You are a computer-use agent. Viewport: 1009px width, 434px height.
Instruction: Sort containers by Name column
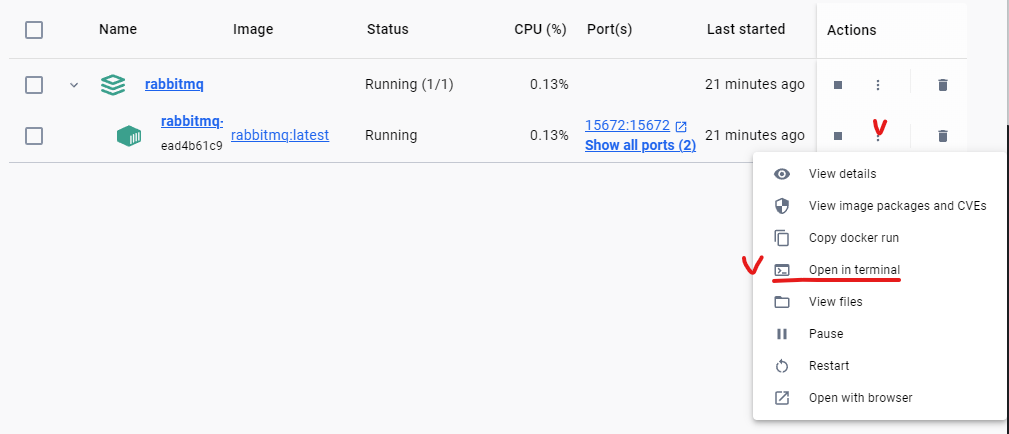tap(118, 30)
